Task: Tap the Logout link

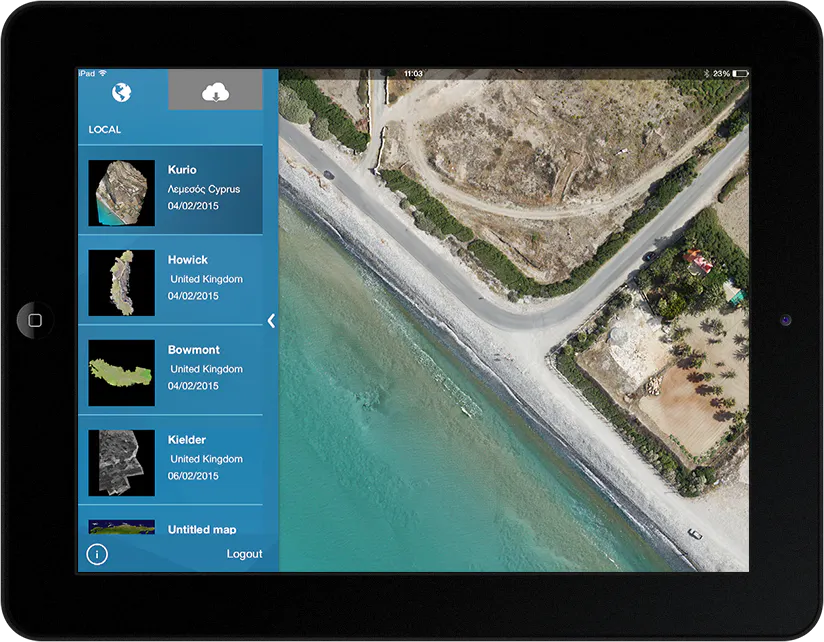Action: [x=244, y=554]
